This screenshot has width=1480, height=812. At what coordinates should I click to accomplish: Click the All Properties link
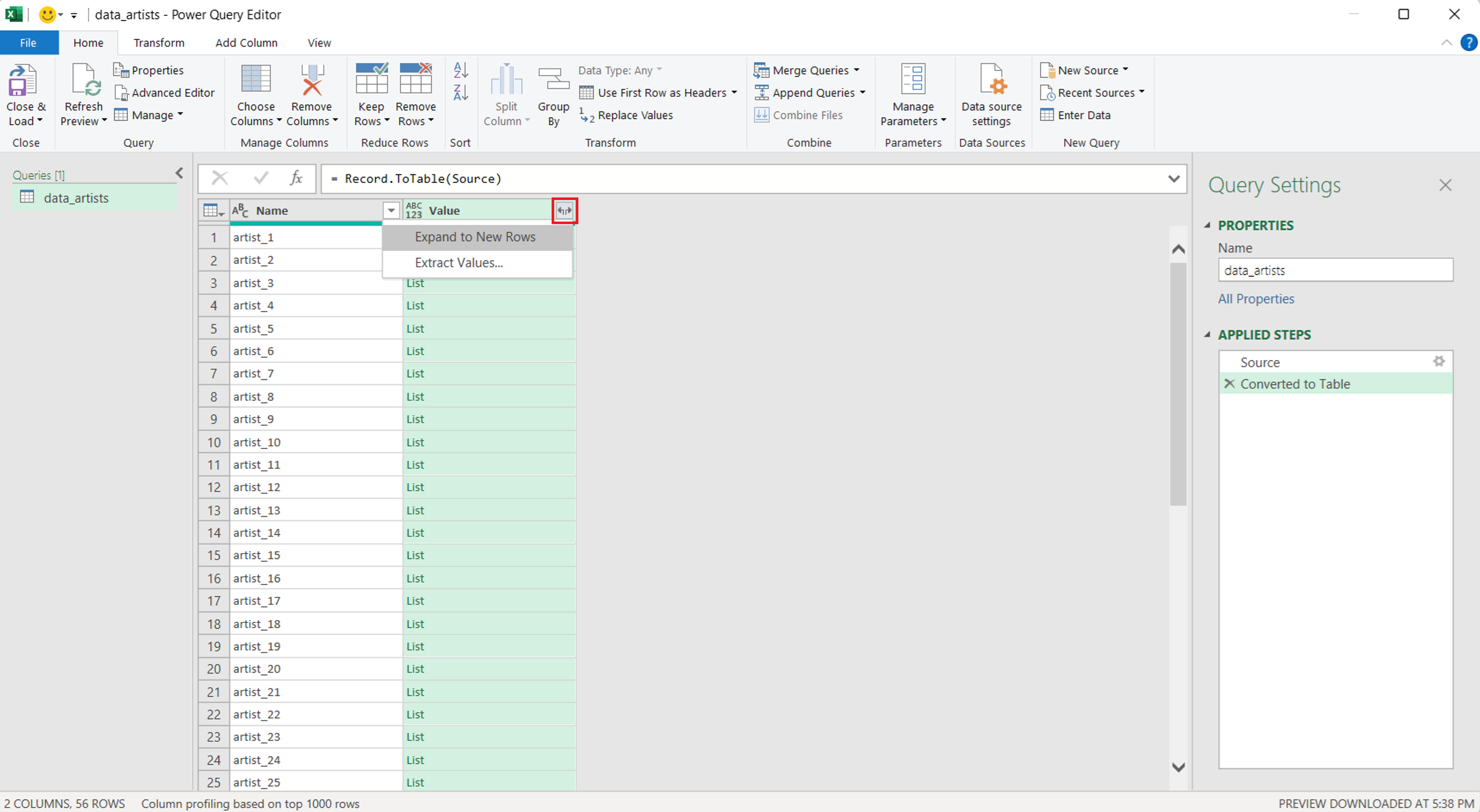point(1255,298)
